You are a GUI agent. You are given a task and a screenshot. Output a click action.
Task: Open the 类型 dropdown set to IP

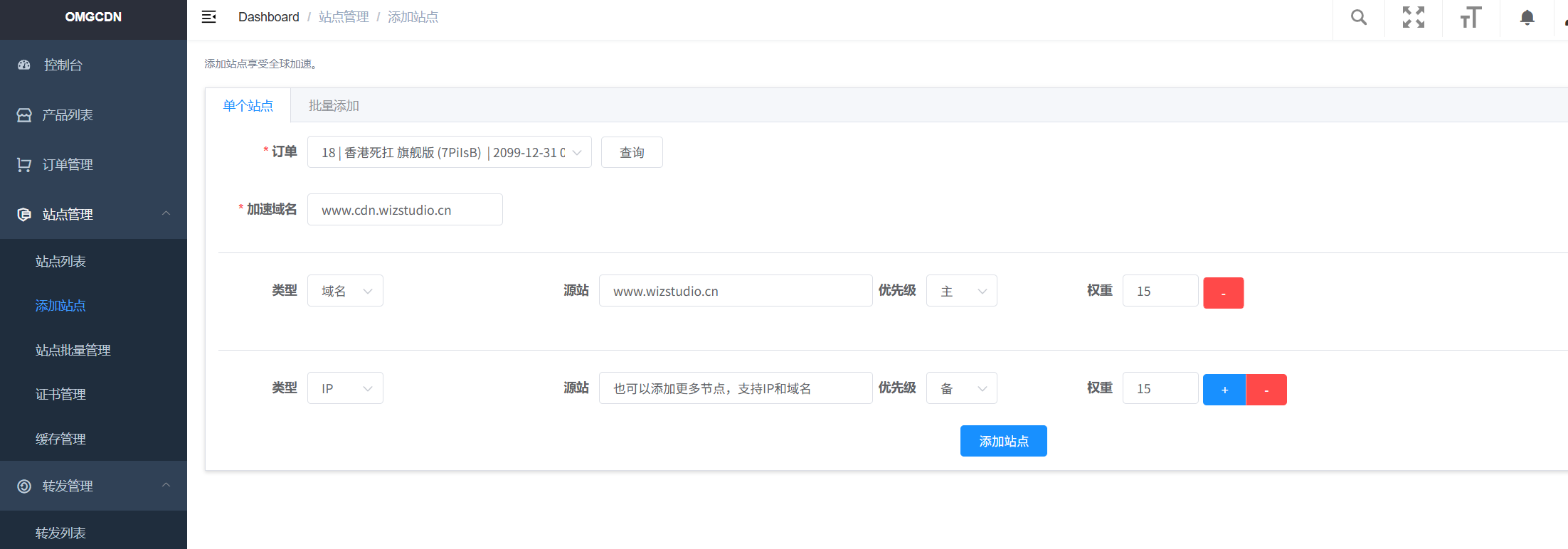(x=345, y=388)
